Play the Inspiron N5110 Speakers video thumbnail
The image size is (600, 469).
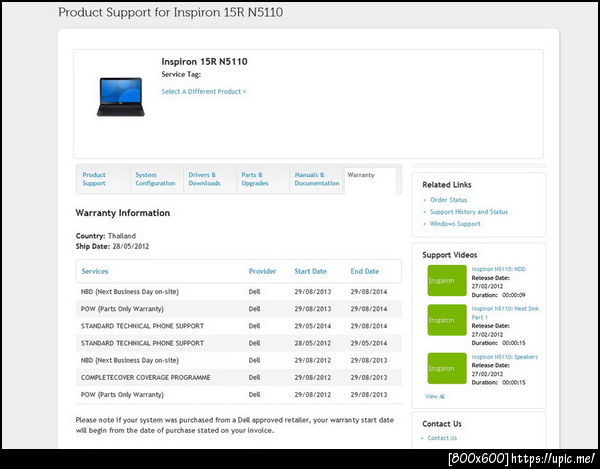pos(447,368)
